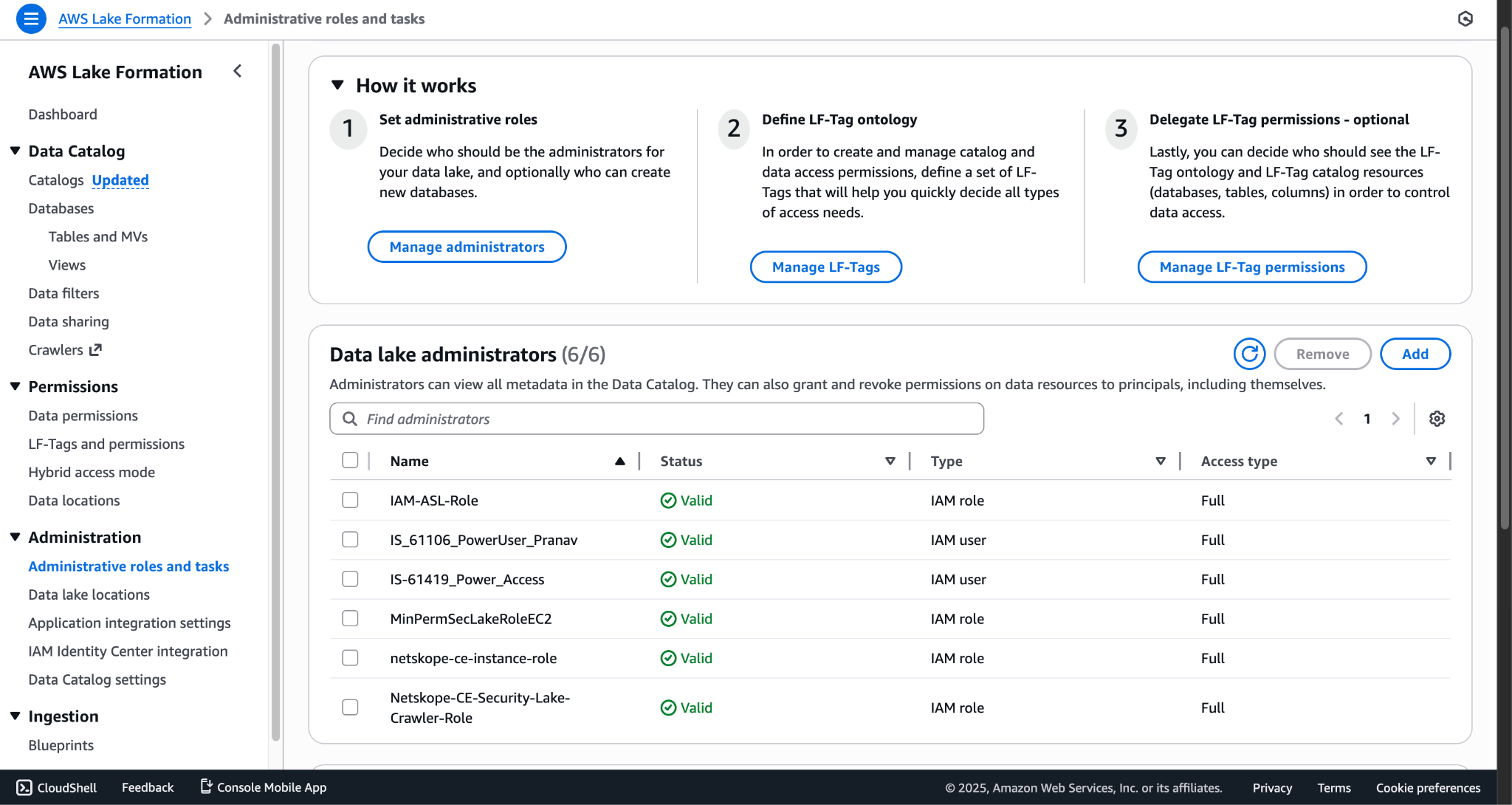Open the hamburger navigation menu

[x=31, y=18]
